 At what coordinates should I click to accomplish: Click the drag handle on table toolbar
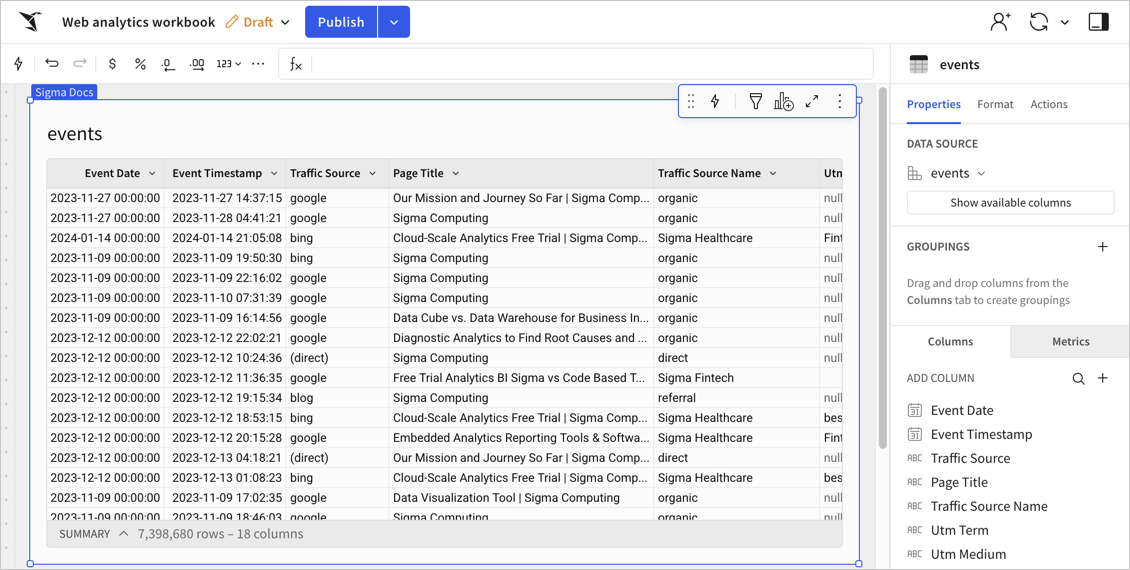pos(690,102)
